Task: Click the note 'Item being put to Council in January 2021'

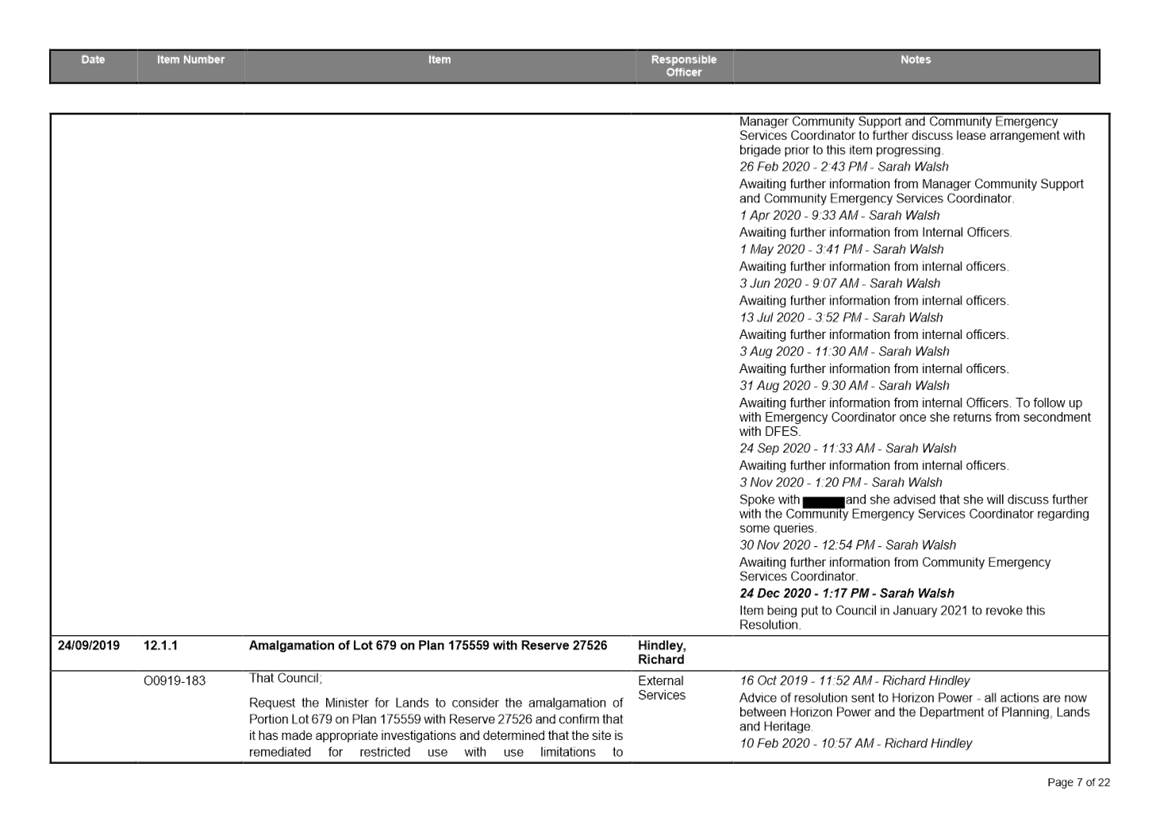Action: coord(892,618)
